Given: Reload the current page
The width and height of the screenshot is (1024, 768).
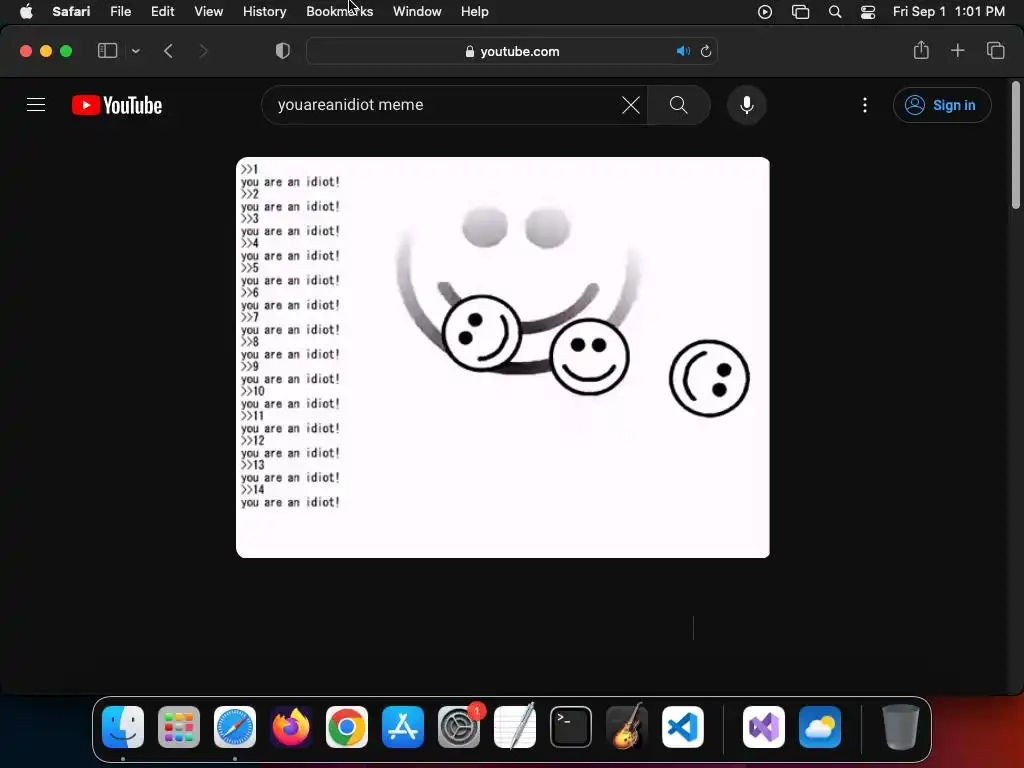Looking at the screenshot, I should (705, 51).
